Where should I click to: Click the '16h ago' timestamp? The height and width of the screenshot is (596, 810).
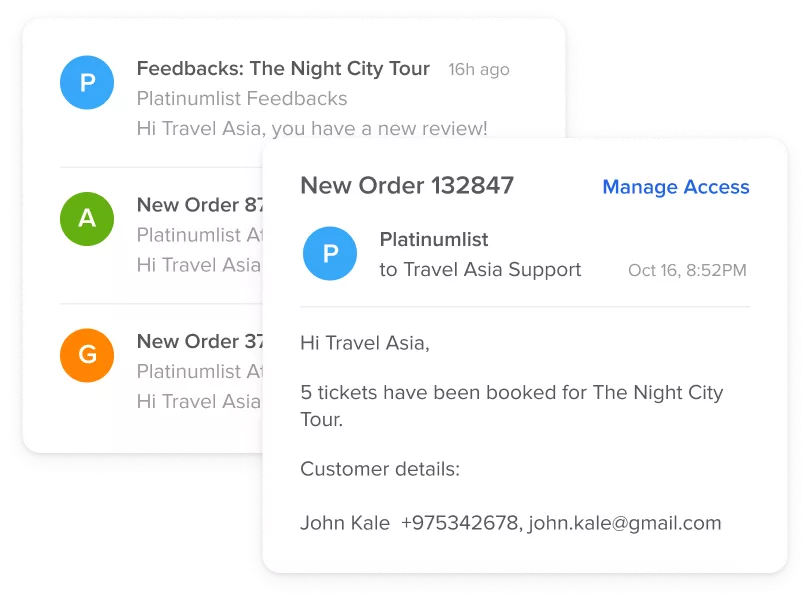click(x=478, y=70)
